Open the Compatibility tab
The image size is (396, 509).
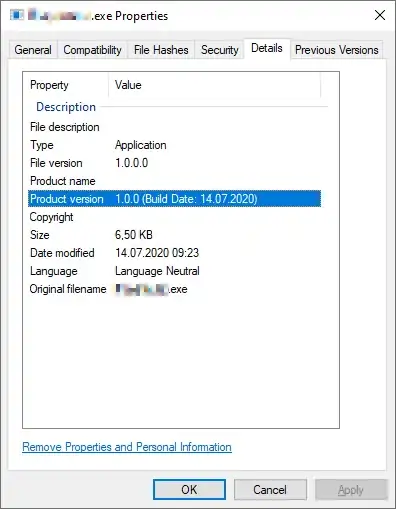point(92,50)
